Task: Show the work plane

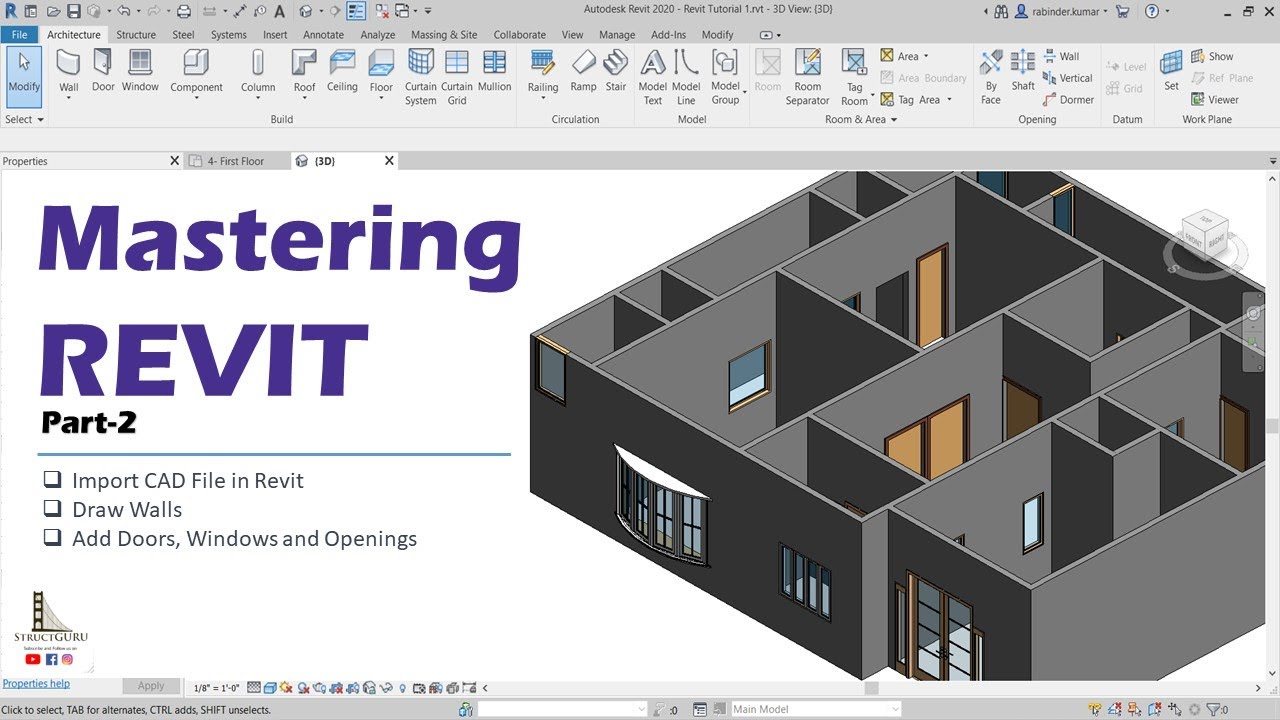Action: (1212, 57)
